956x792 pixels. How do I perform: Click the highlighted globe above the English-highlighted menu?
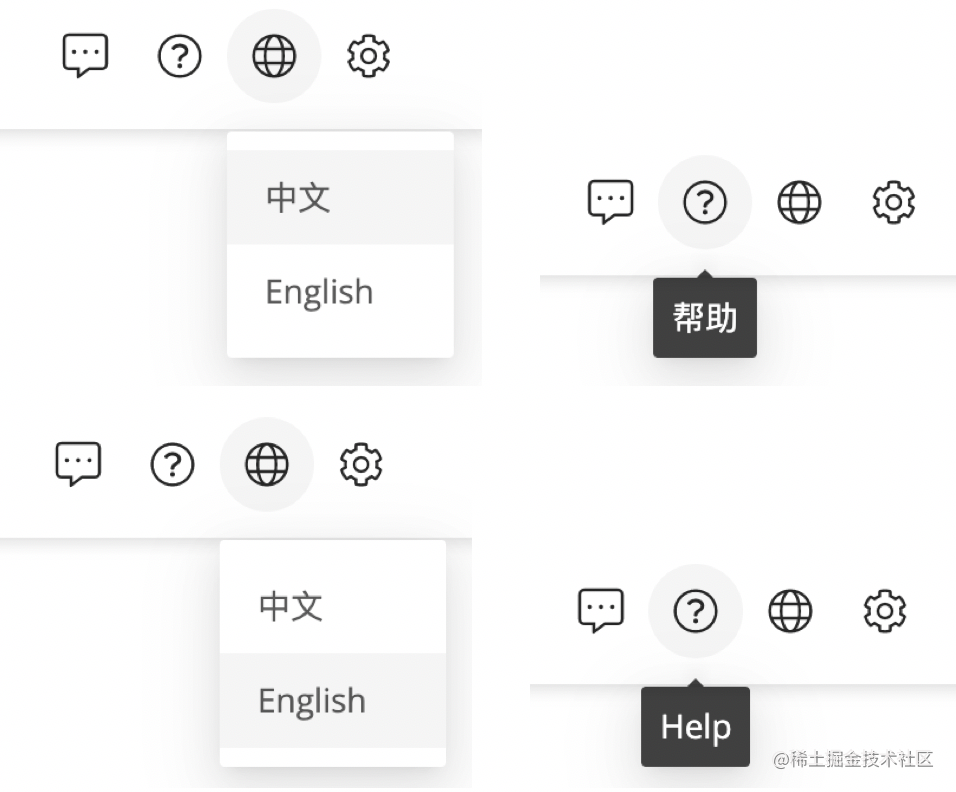click(266, 465)
